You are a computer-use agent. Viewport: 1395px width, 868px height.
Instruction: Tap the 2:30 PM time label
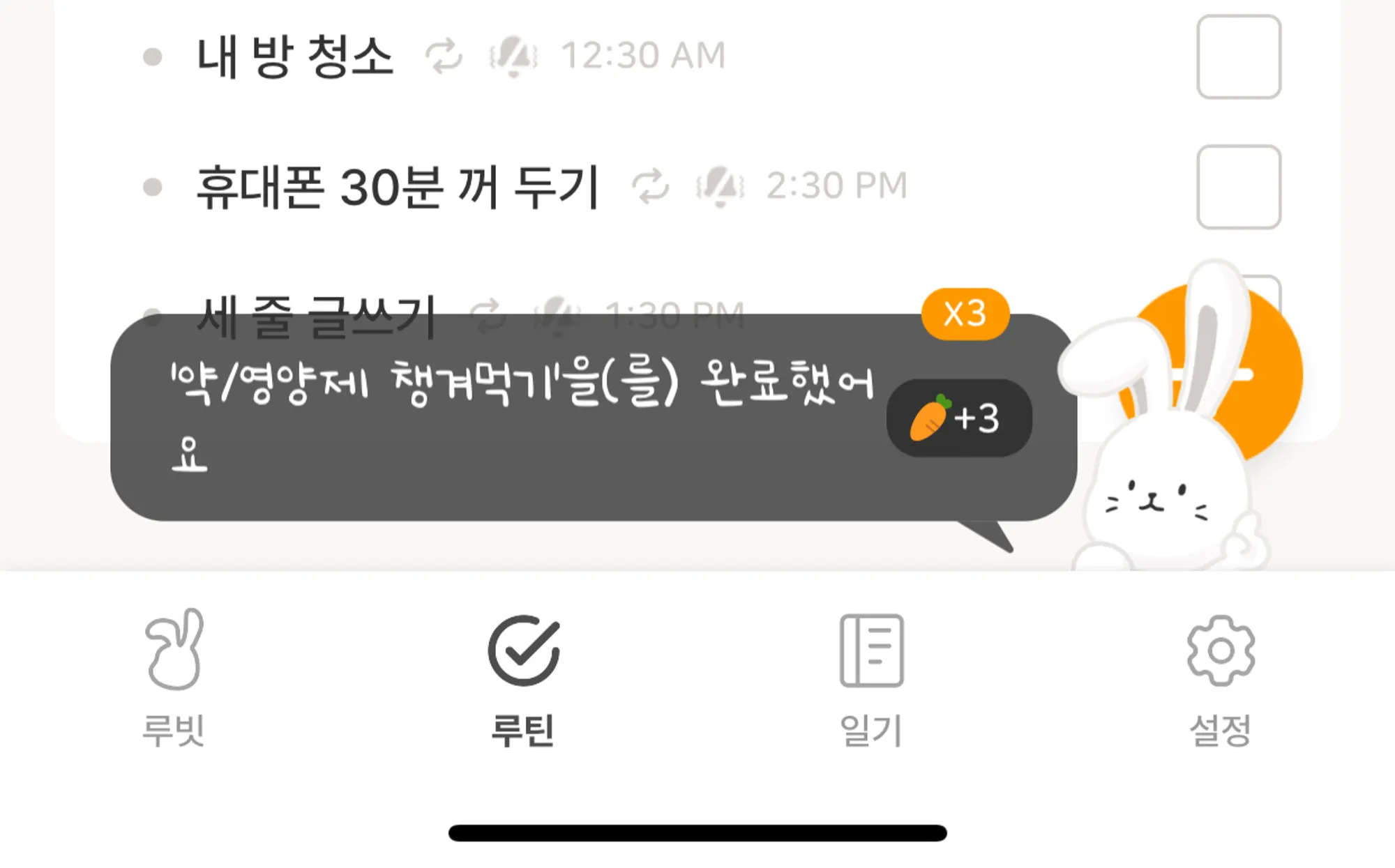point(837,186)
